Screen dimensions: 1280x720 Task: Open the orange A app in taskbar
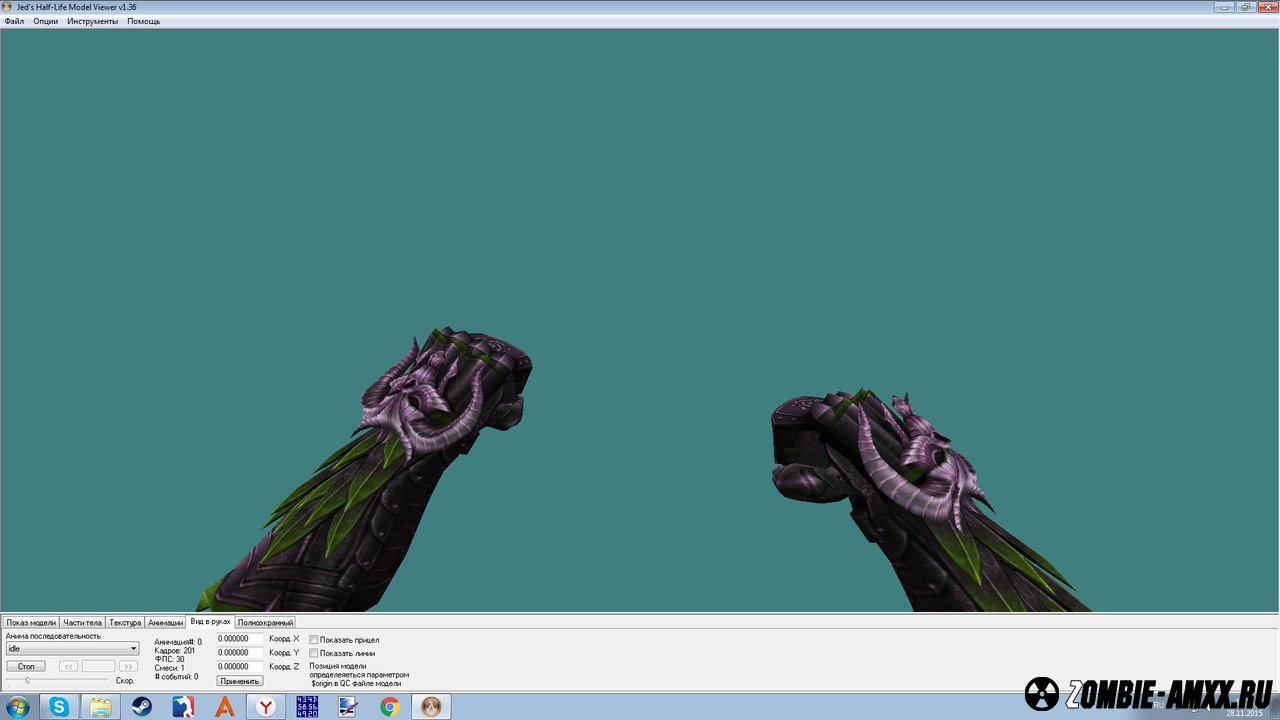(225, 707)
